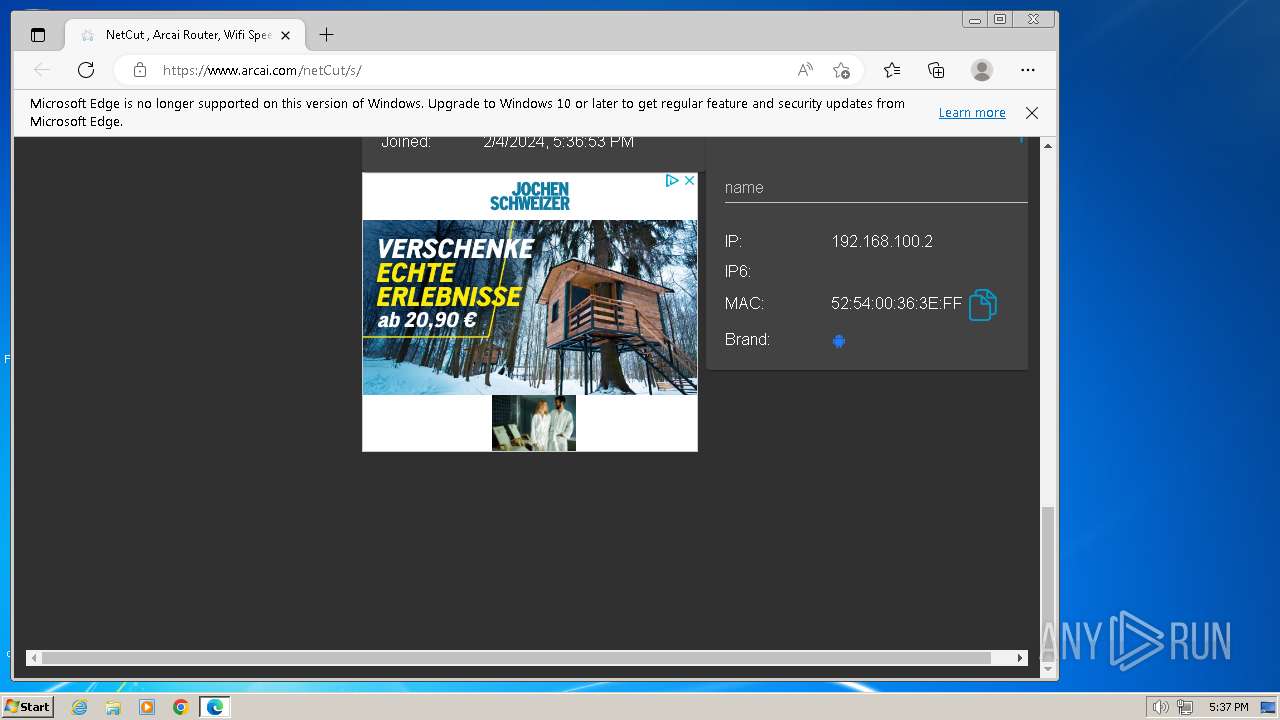
Task: Open the network tray icon
Action: pyautogui.click(x=1185, y=707)
